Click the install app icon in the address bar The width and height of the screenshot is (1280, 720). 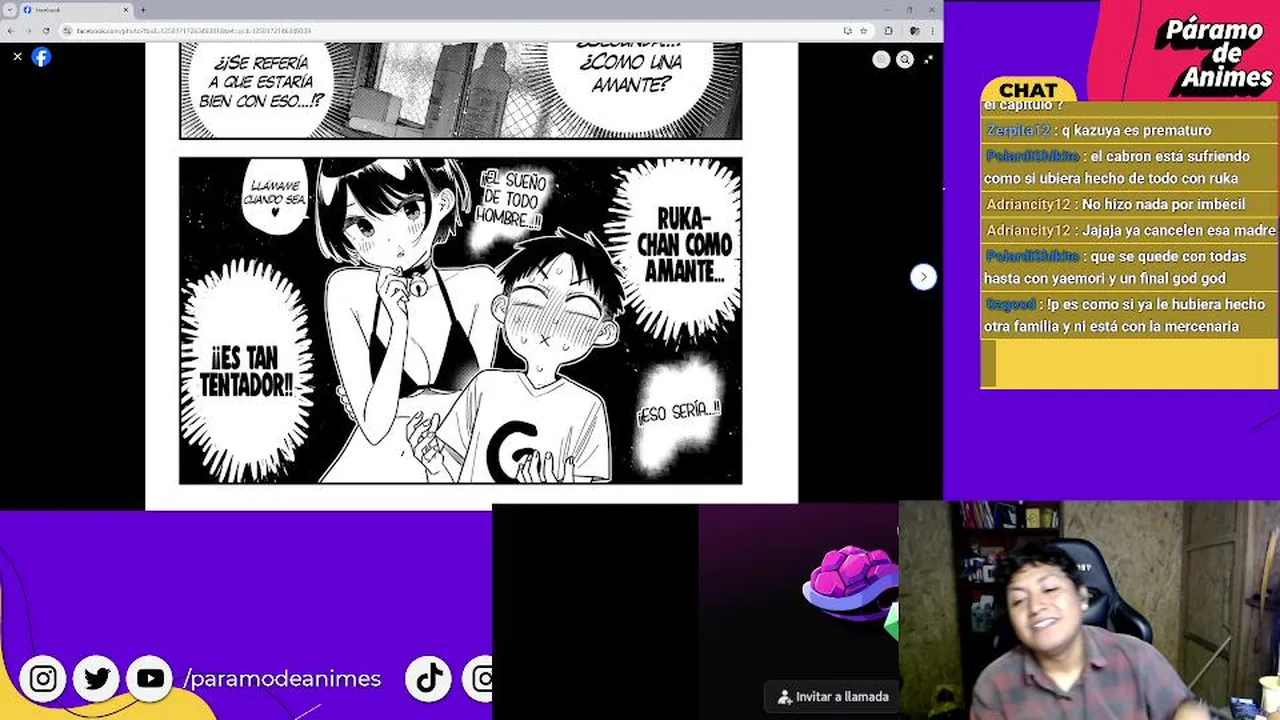847,31
